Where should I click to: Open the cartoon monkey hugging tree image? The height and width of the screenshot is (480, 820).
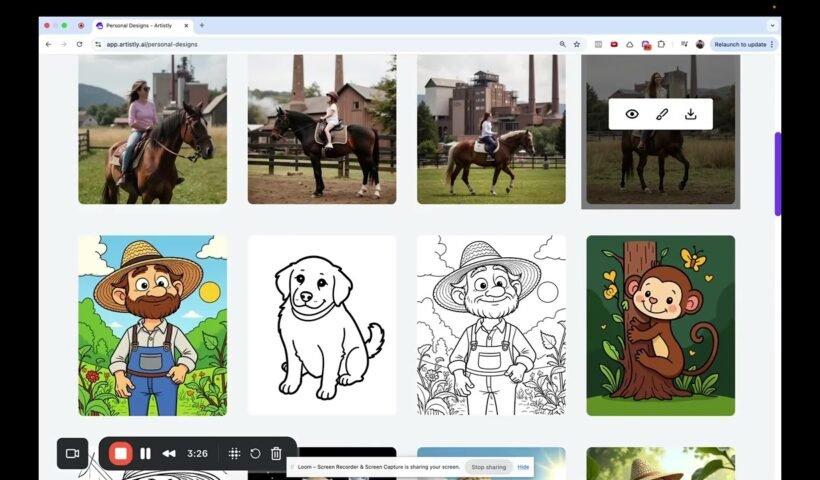(x=660, y=325)
